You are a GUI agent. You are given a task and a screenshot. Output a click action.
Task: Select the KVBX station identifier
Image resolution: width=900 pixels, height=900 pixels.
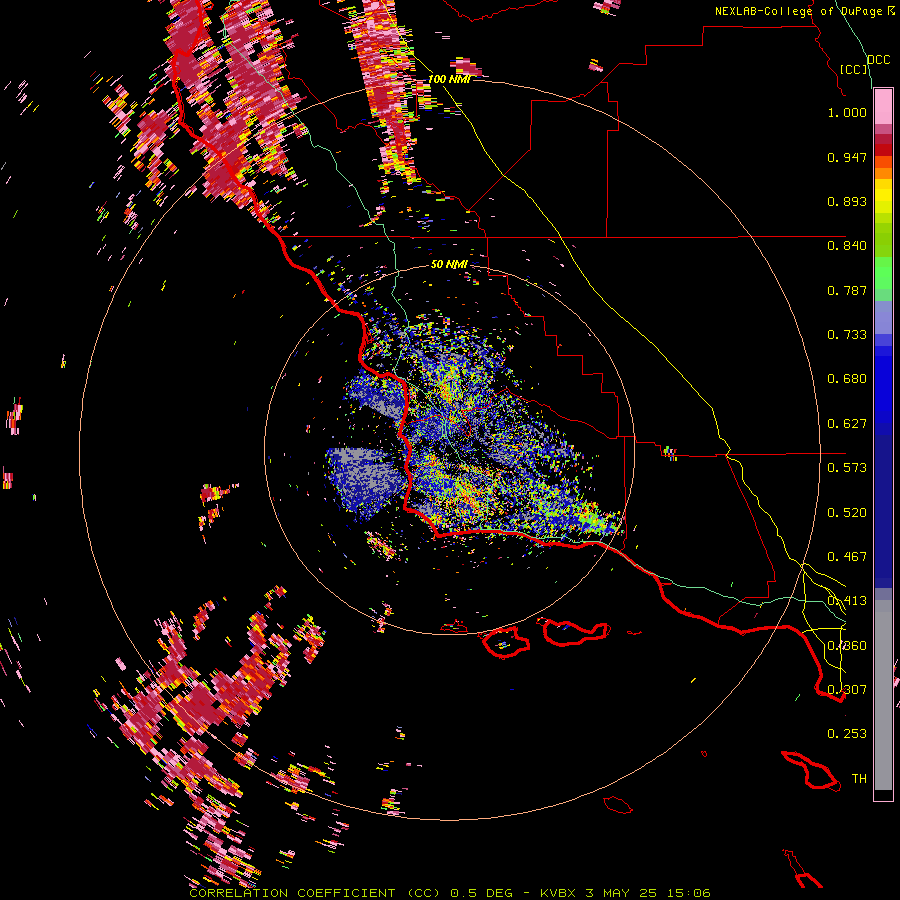tap(558, 893)
